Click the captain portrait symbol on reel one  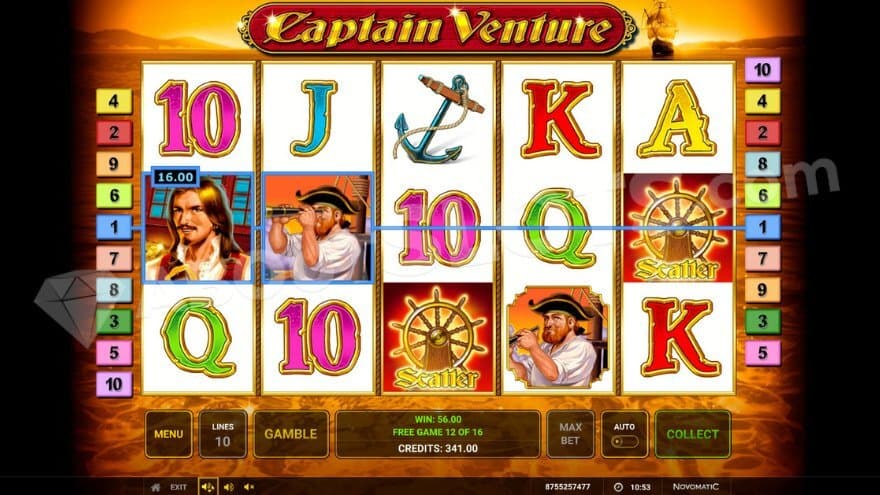(x=198, y=228)
